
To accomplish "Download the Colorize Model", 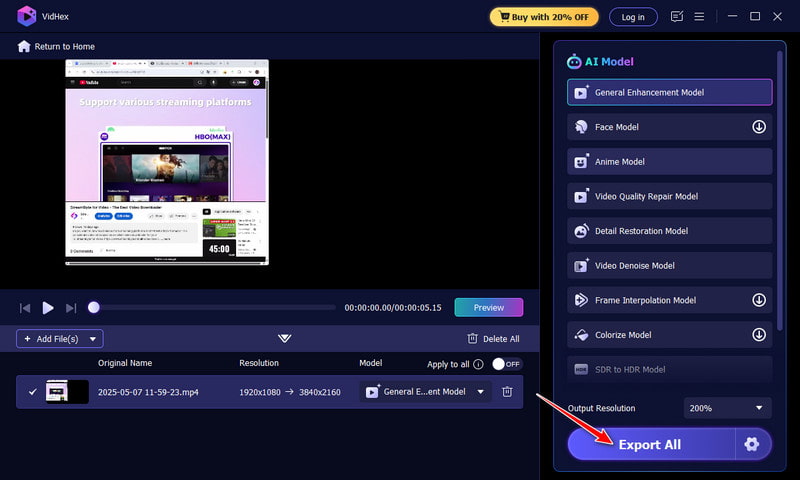I will pyautogui.click(x=758, y=335).
